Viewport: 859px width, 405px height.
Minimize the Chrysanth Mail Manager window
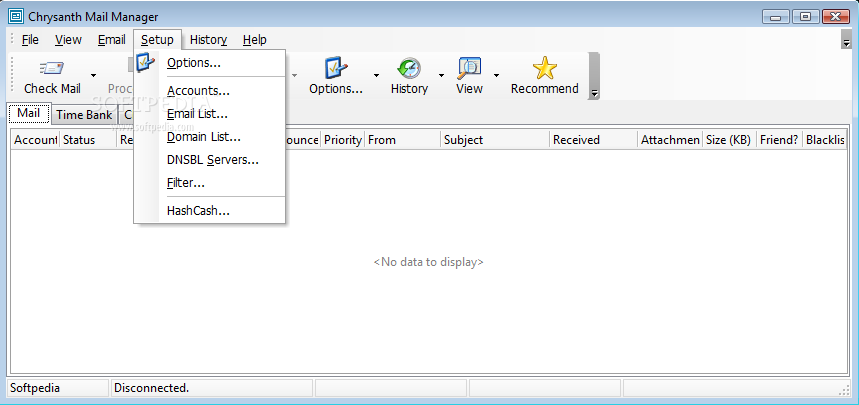click(776, 17)
